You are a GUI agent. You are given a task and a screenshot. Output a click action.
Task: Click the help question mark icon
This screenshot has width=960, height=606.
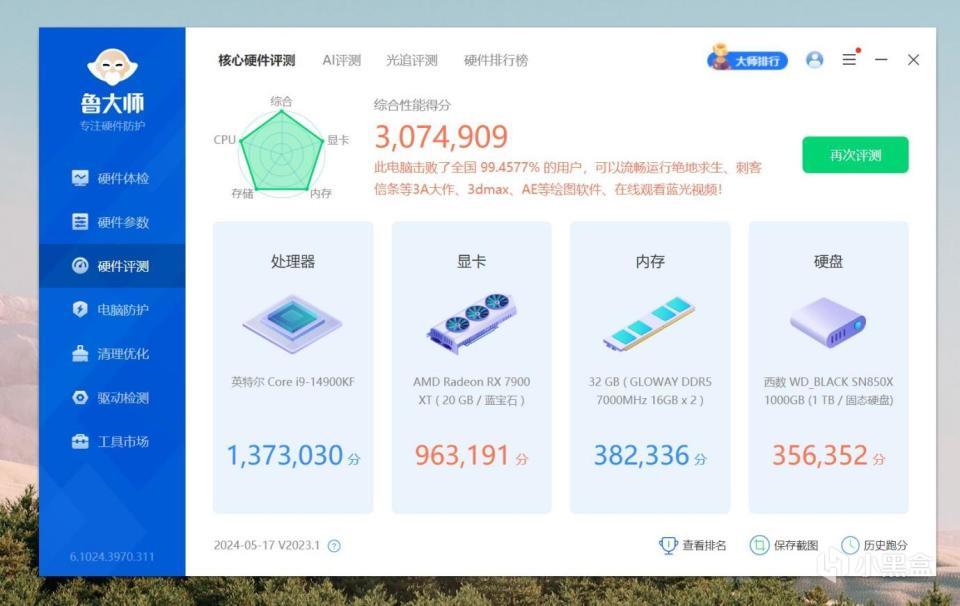334,546
